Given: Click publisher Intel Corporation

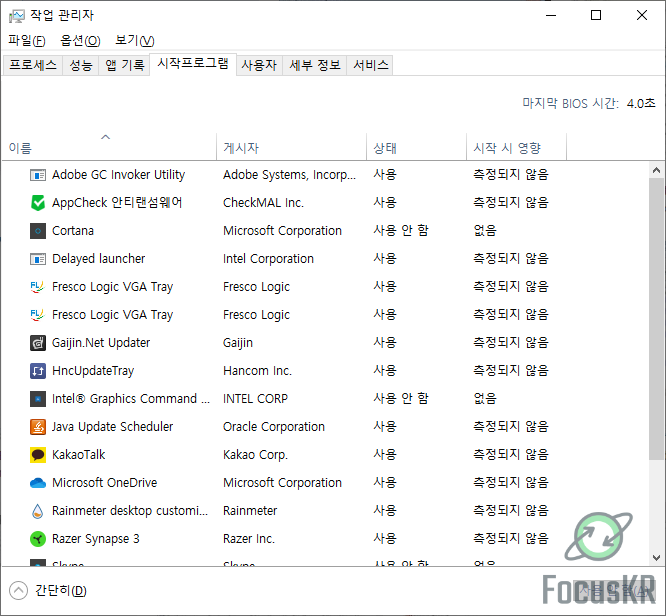Looking at the screenshot, I should coord(268,259).
